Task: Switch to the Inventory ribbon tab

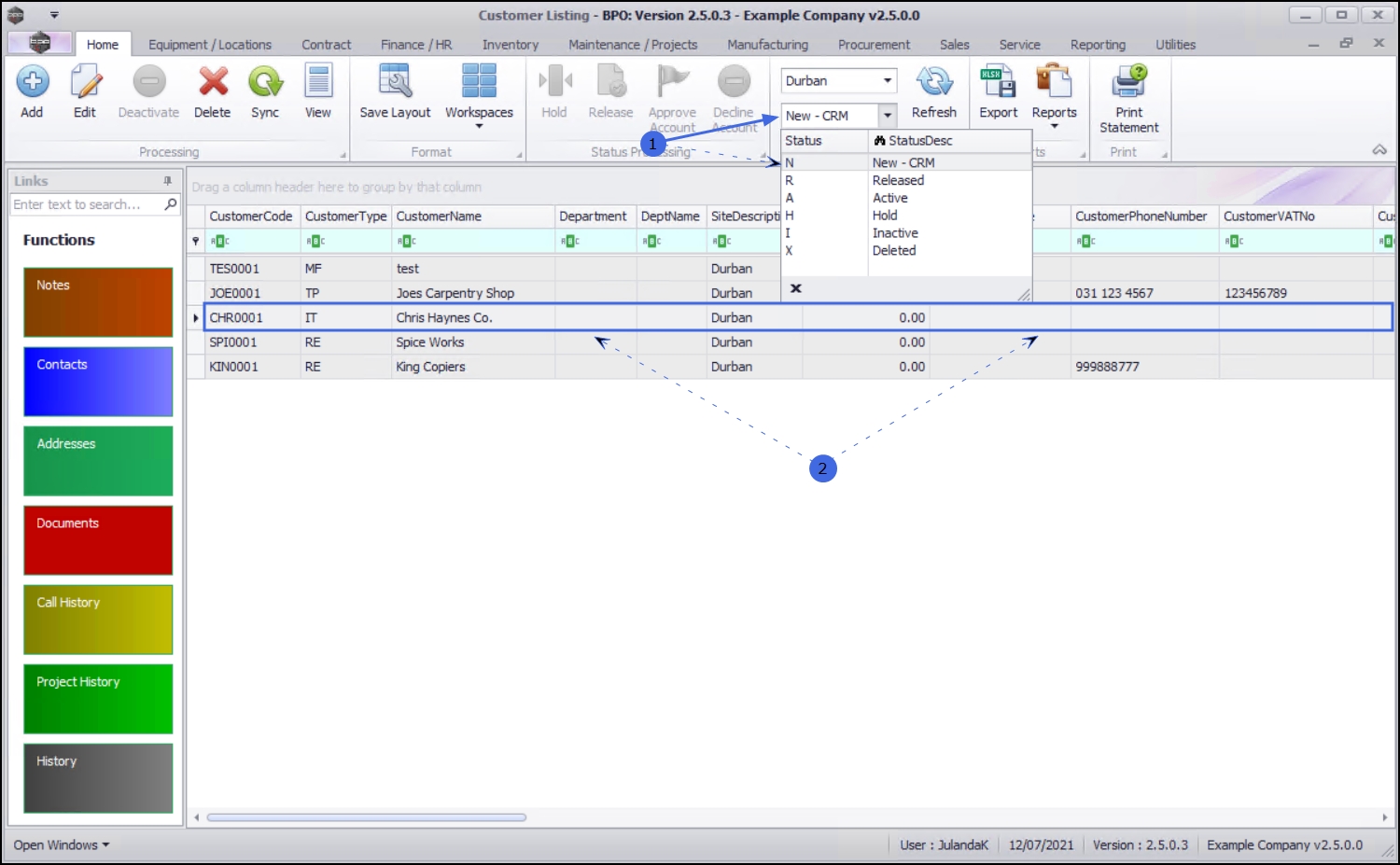Action: click(511, 45)
